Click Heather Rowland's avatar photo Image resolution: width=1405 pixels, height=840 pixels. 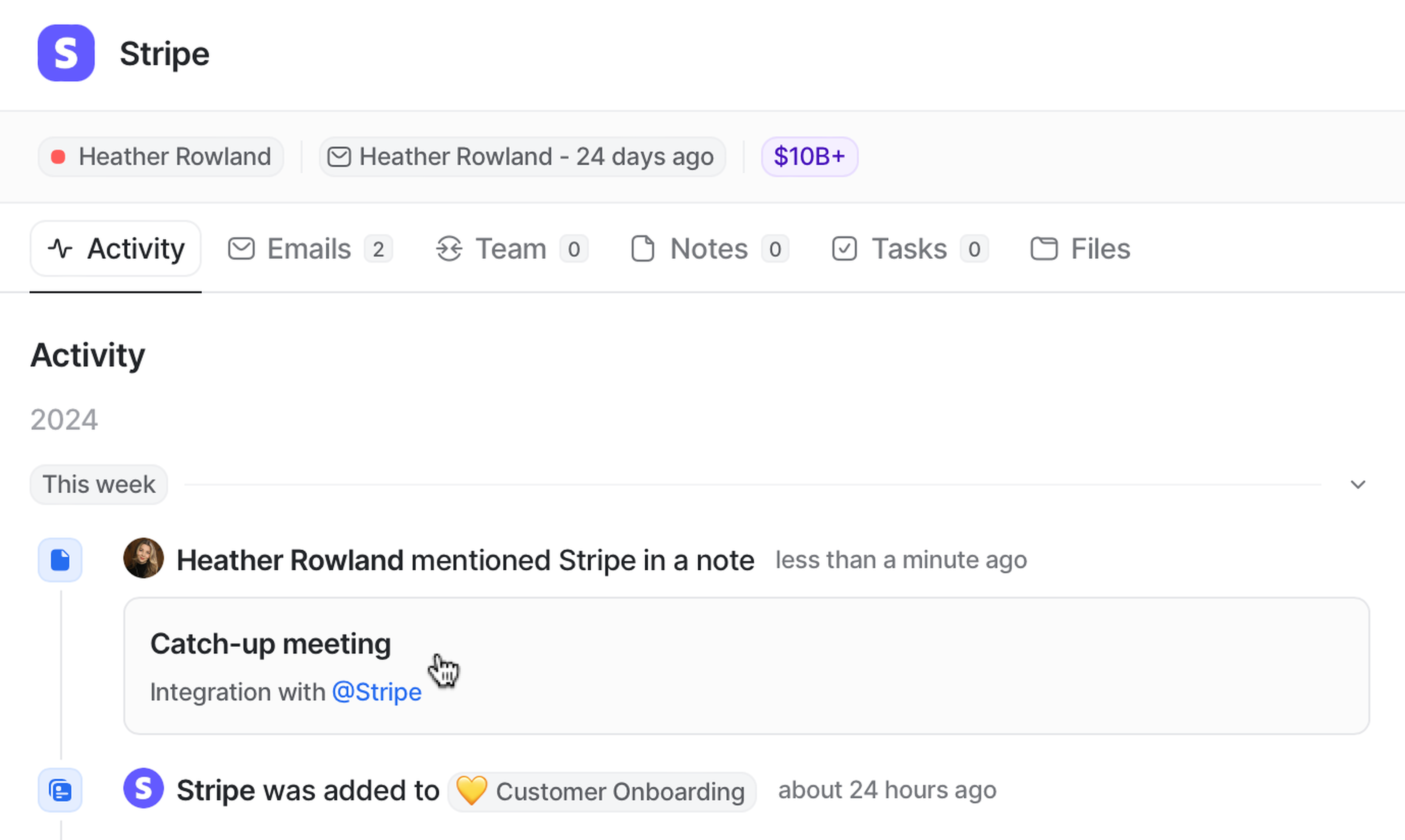(144, 558)
